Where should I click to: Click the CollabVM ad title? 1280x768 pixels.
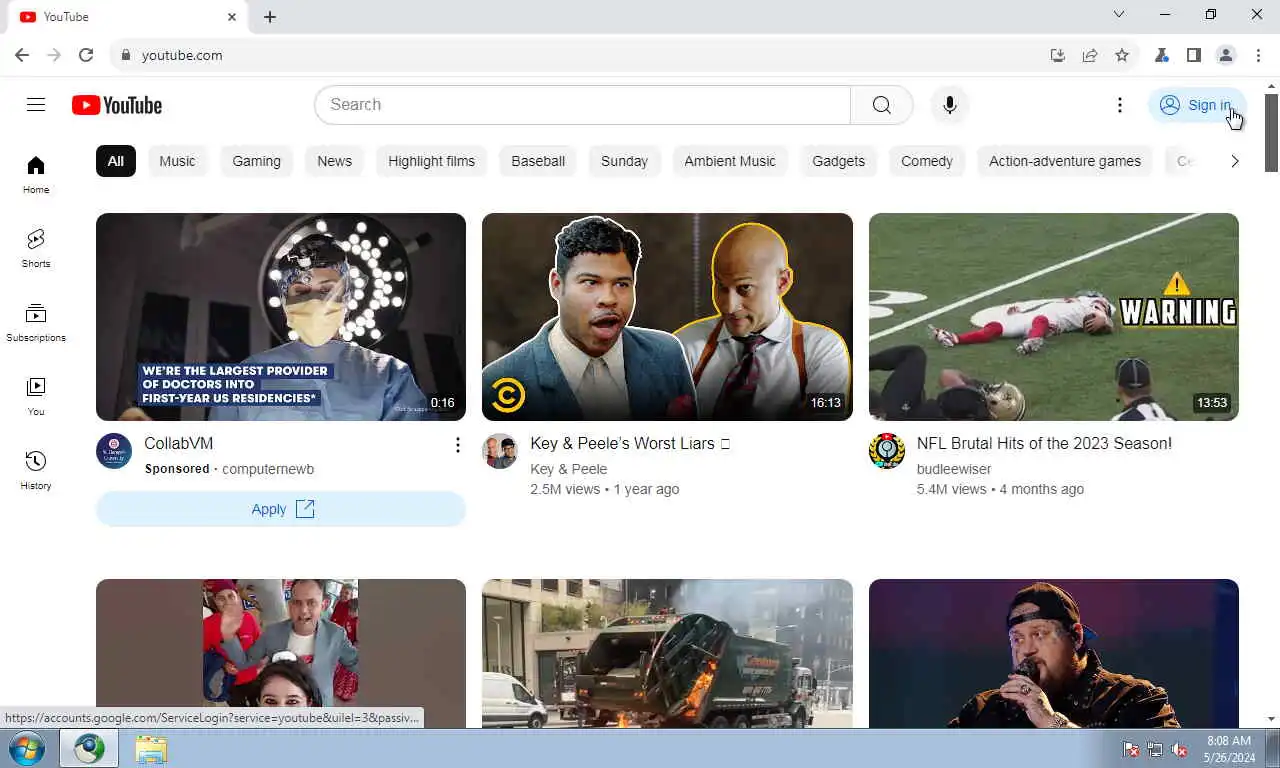[179, 443]
